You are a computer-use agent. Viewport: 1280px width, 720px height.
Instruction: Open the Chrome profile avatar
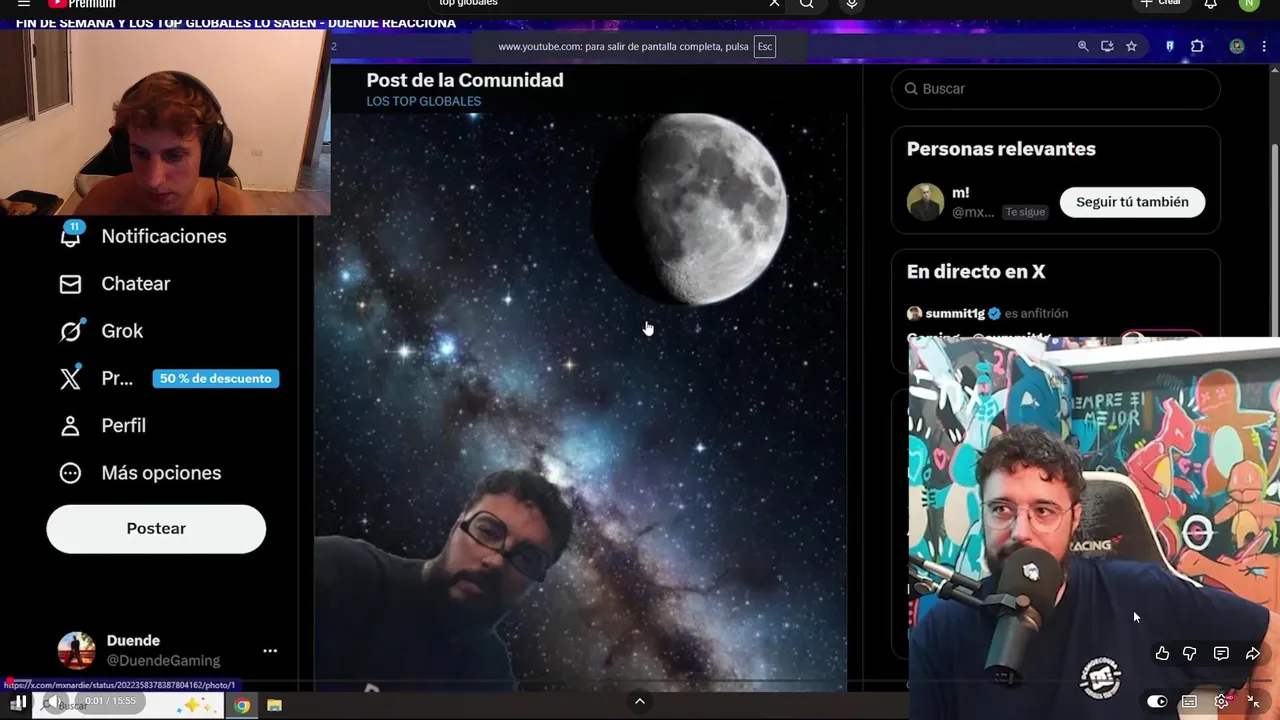tap(1237, 46)
